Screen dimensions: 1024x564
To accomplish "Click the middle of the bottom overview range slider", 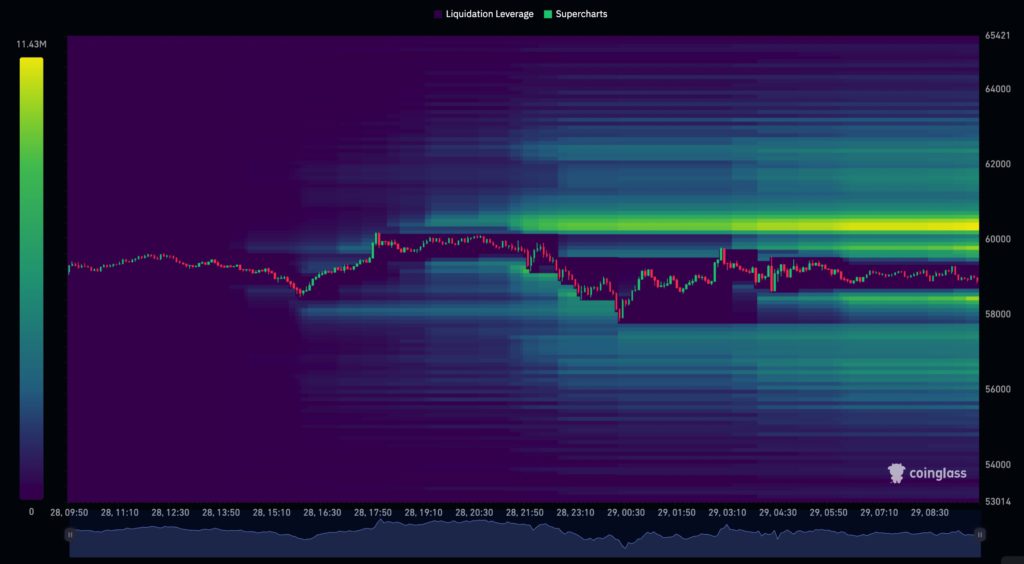I will [525, 538].
